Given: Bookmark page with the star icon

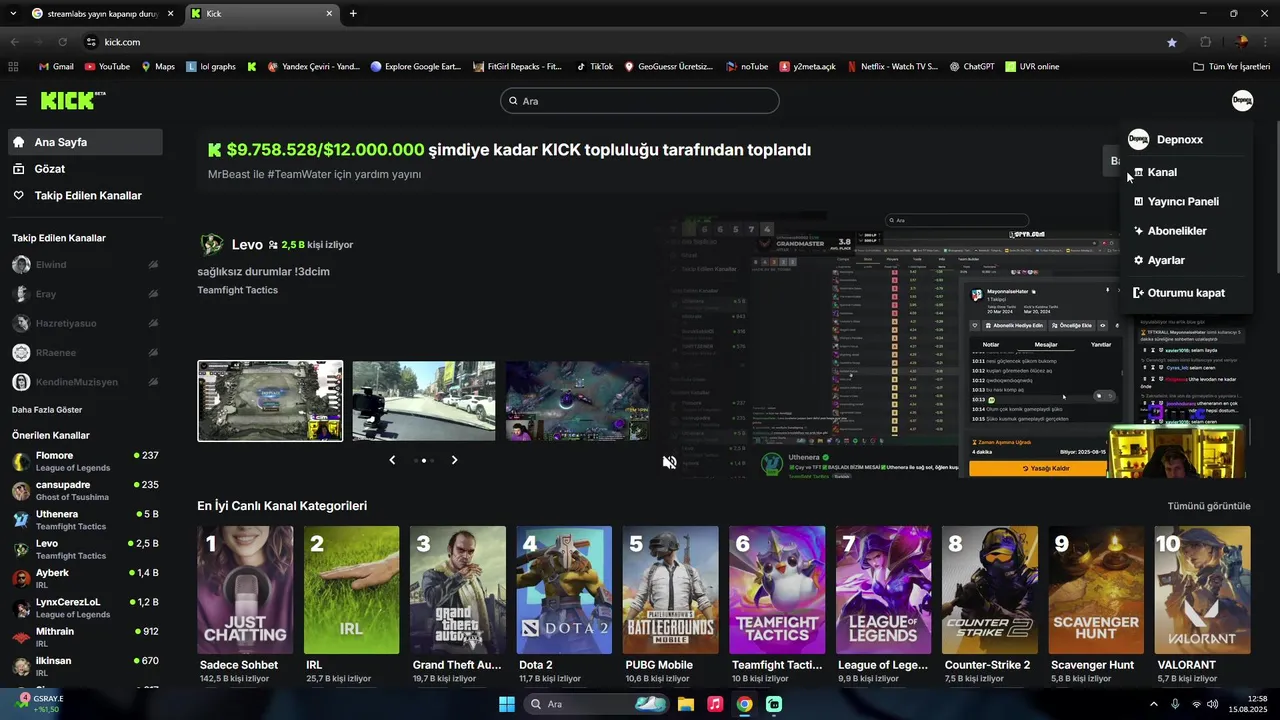Looking at the screenshot, I should 1172,42.
